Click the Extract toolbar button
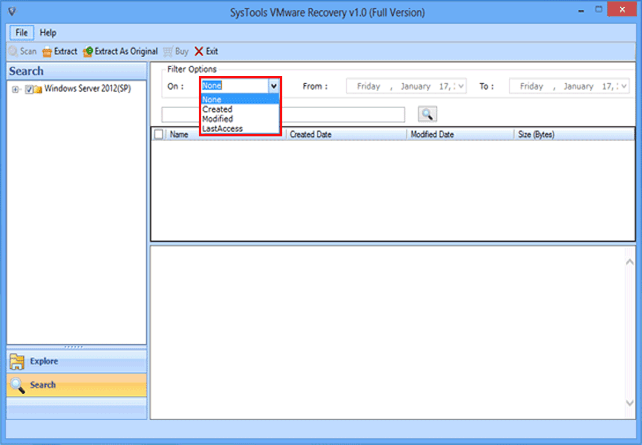642x445 pixels. [60, 51]
